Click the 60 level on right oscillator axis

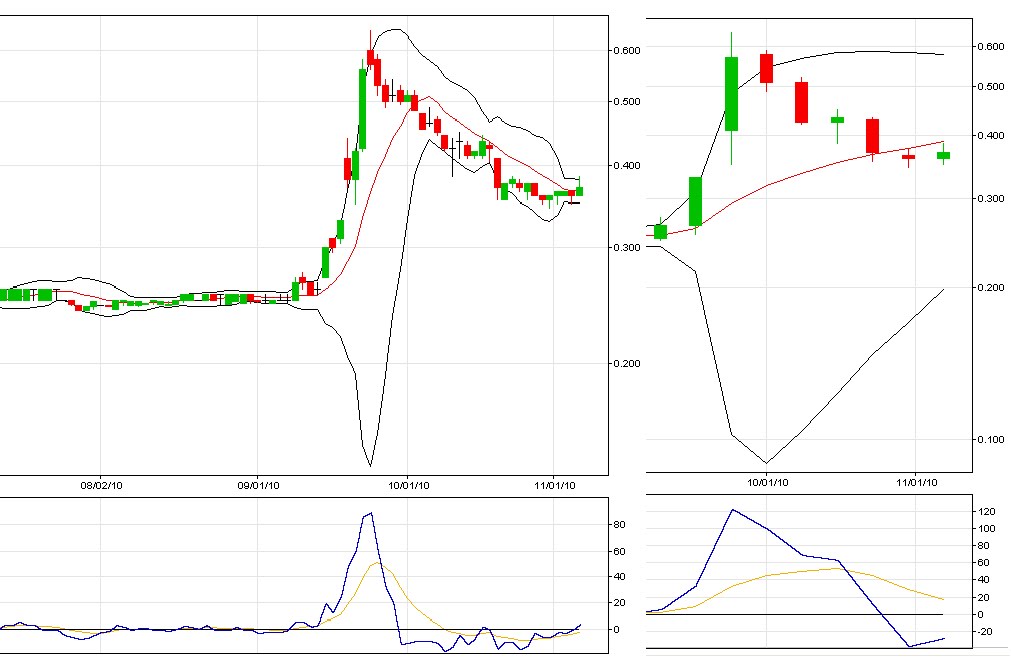coord(983,563)
